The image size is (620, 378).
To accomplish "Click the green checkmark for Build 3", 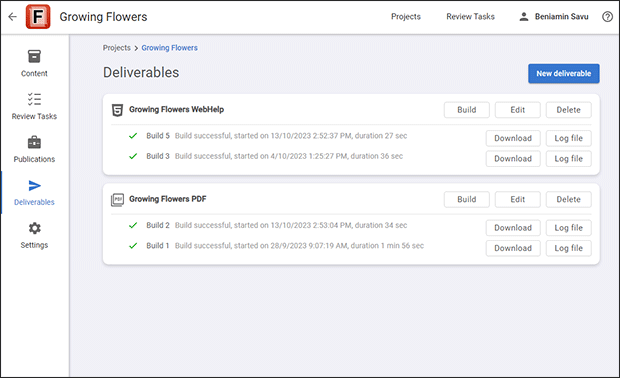I will point(133,156).
